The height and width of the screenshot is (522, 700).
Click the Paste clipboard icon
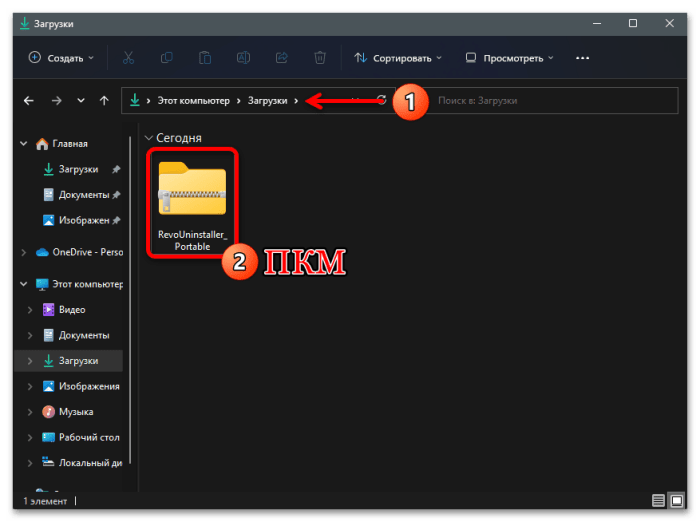pyautogui.click(x=205, y=58)
